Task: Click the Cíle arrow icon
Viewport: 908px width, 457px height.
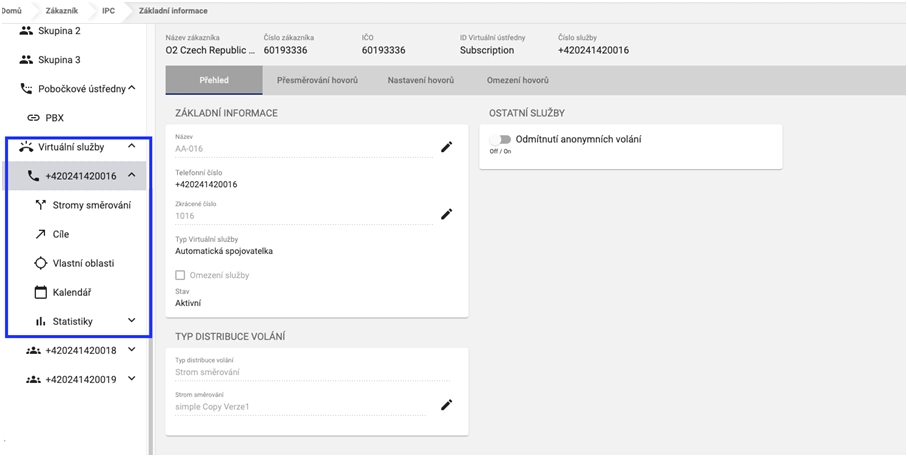Action: pyautogui.click(x=41, y=234)
